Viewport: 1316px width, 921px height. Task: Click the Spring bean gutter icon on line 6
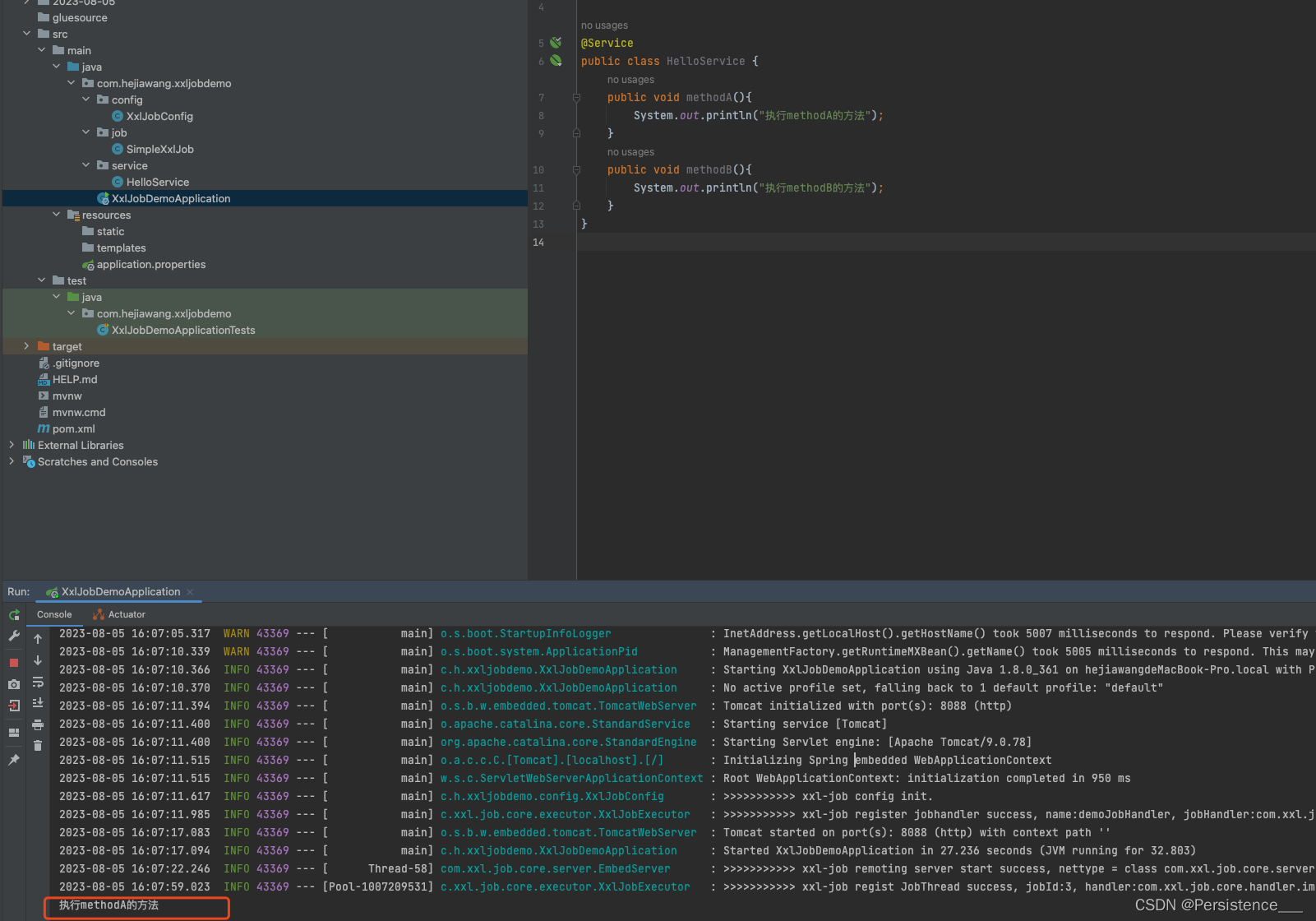[556, 61]
